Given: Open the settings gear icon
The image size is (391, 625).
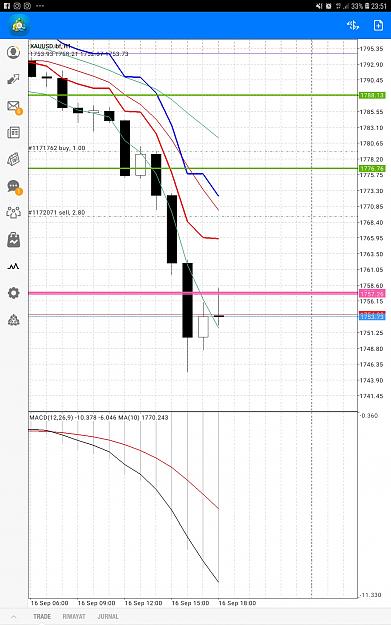Looking at the screenshot, I should [14, 293].
